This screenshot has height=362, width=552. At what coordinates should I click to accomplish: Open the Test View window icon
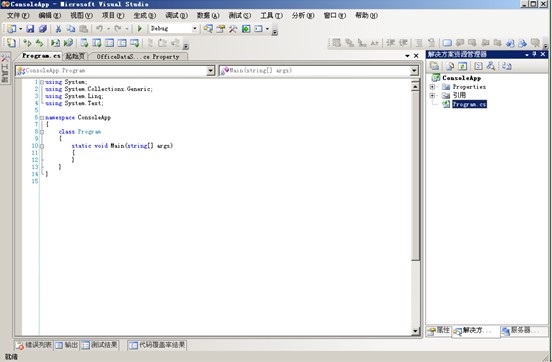pos(84,43)
